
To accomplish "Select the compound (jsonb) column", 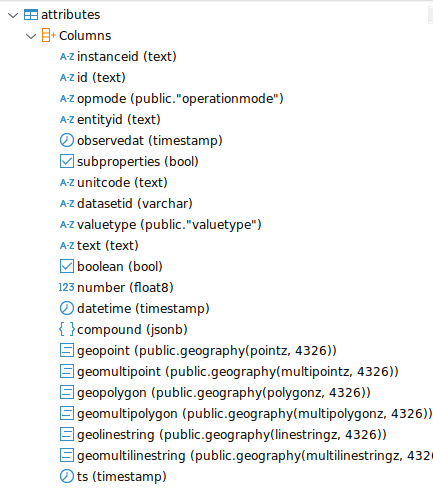I will 132,330.
